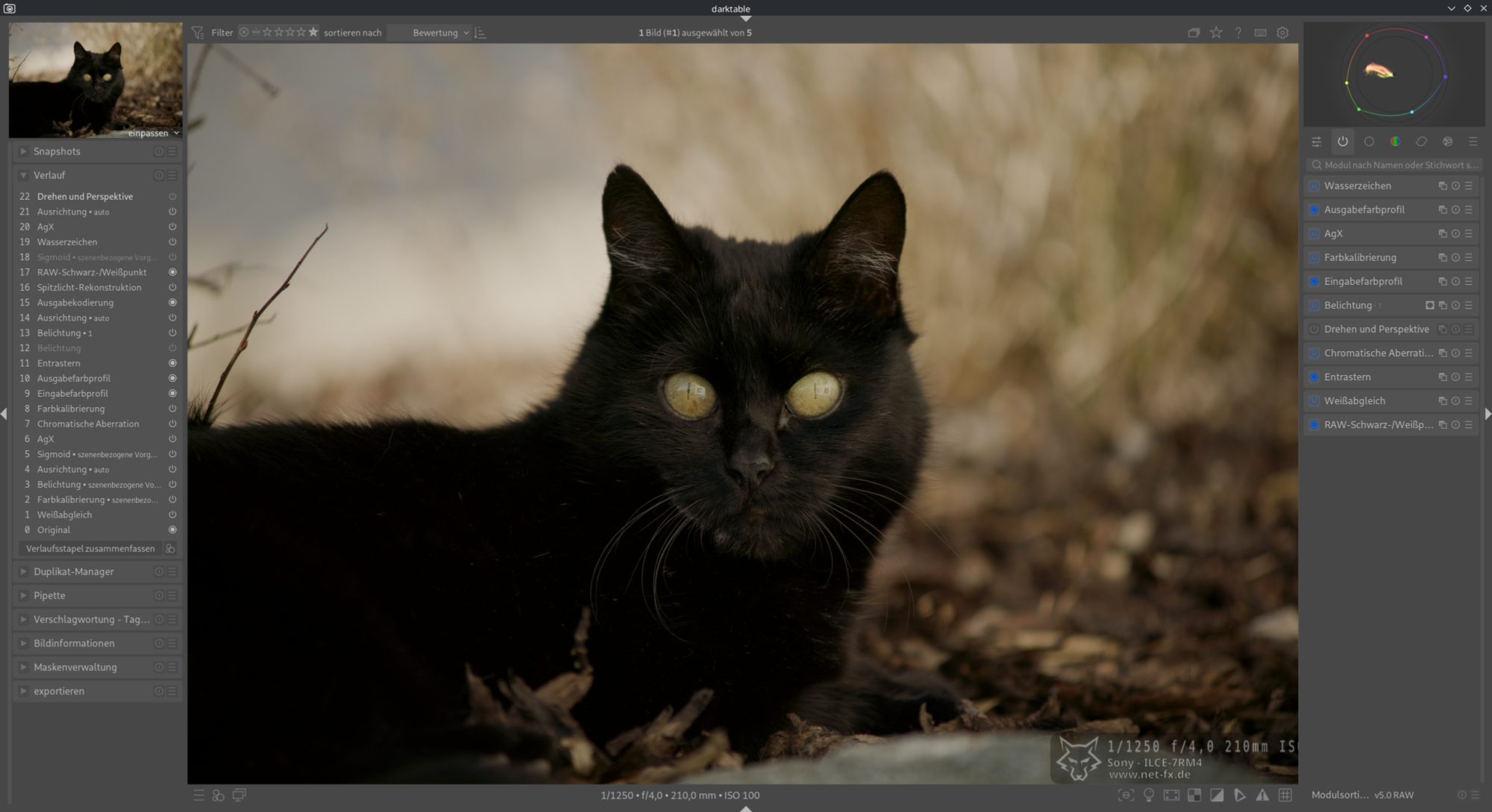Click the compress history stack icon
Viewport: 1492px width, 812px height.
[170, 549]
